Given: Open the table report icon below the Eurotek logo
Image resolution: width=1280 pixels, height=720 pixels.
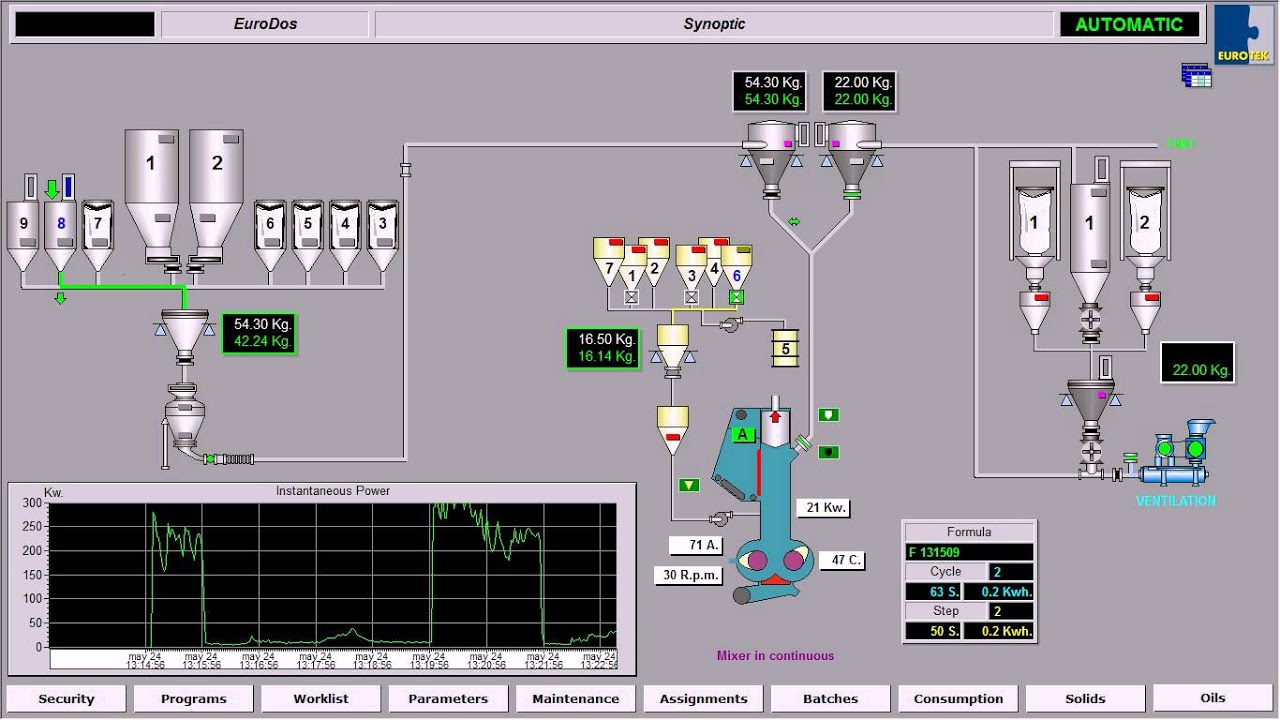Looking at the screenshot, I should click(x=1196, y=75).
